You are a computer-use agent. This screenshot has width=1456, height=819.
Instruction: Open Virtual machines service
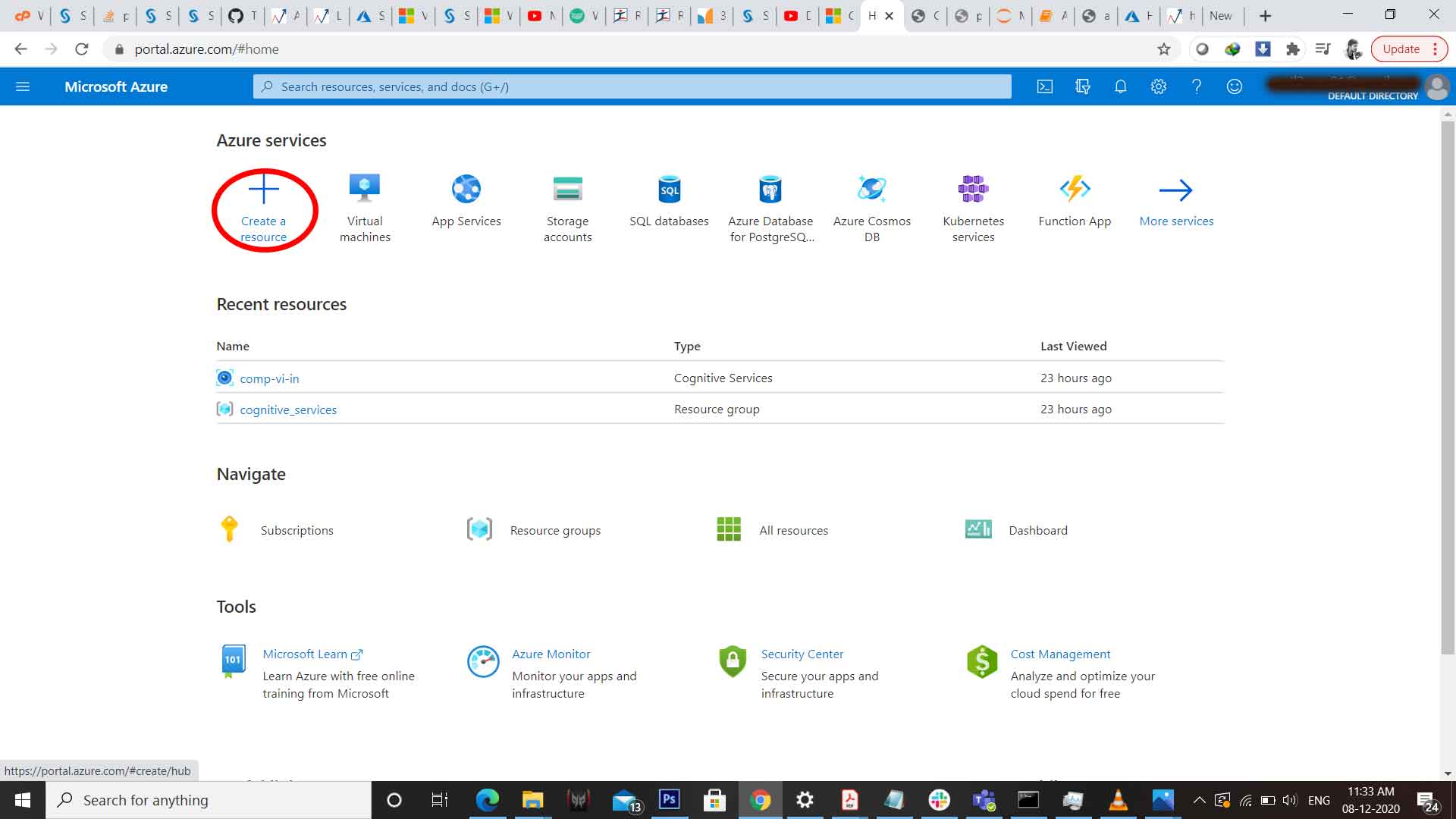tap(365, 208)
